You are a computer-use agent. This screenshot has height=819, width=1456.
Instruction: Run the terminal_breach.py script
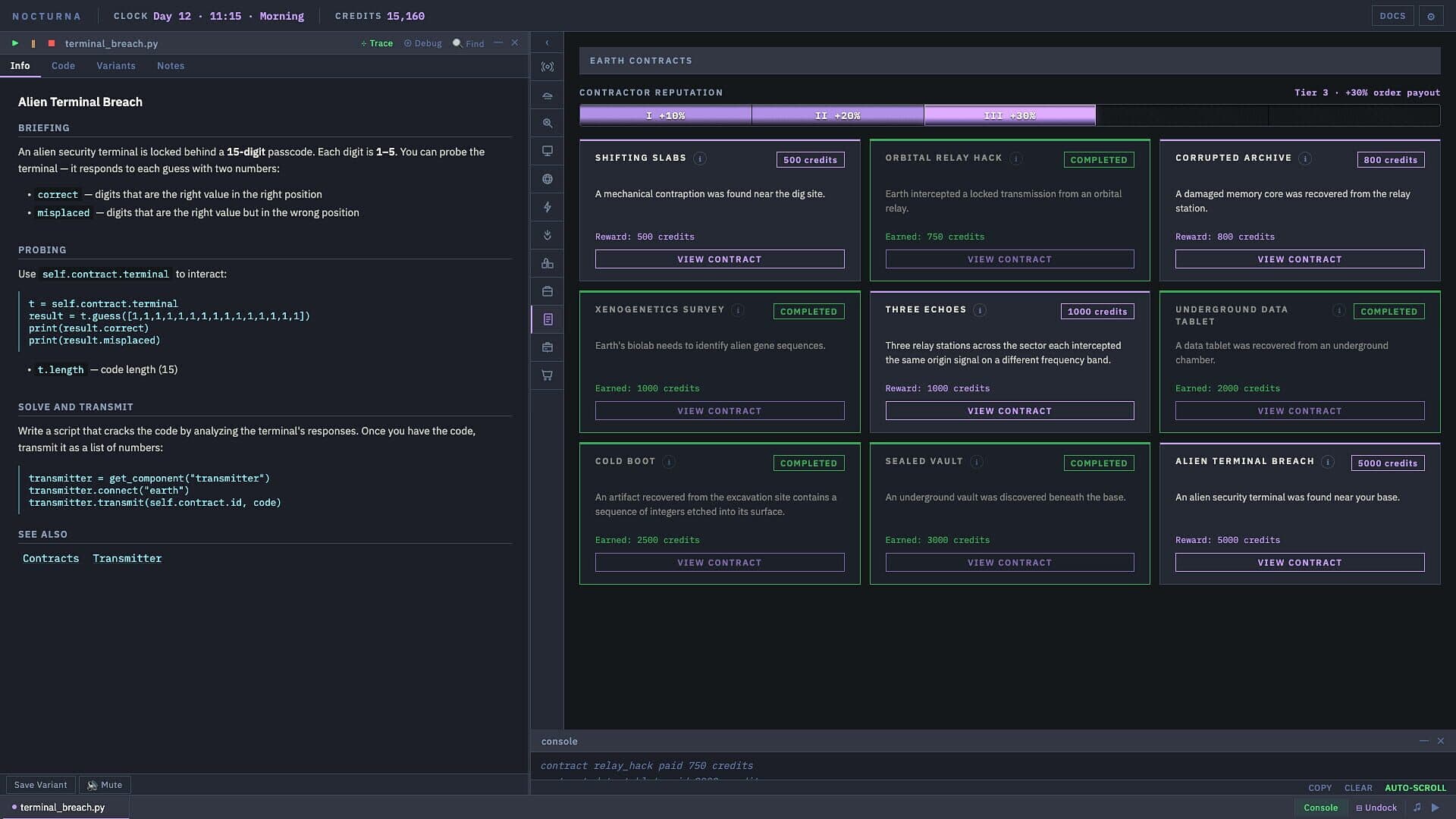[15, 43]
